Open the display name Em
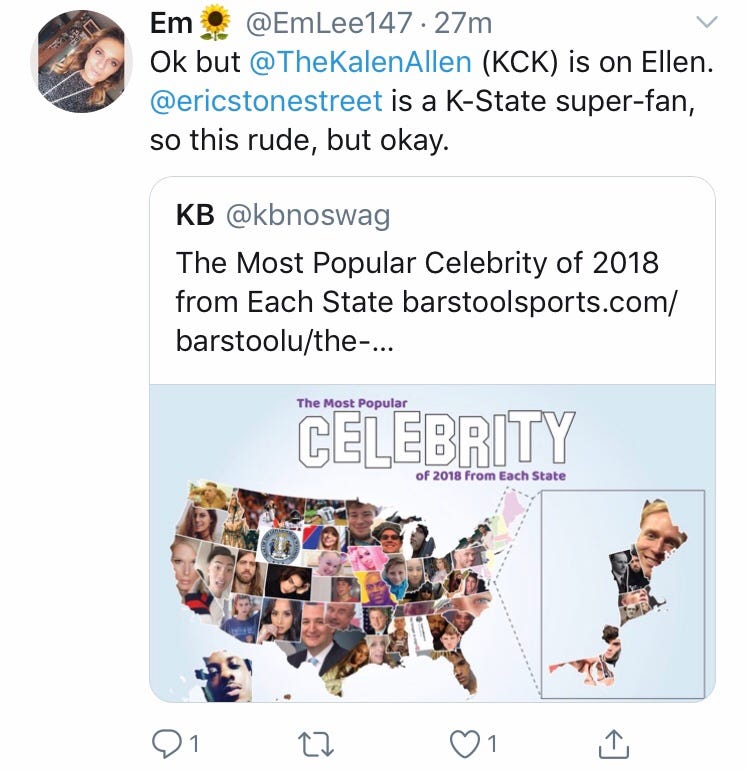746x770 pixels. 172,22
